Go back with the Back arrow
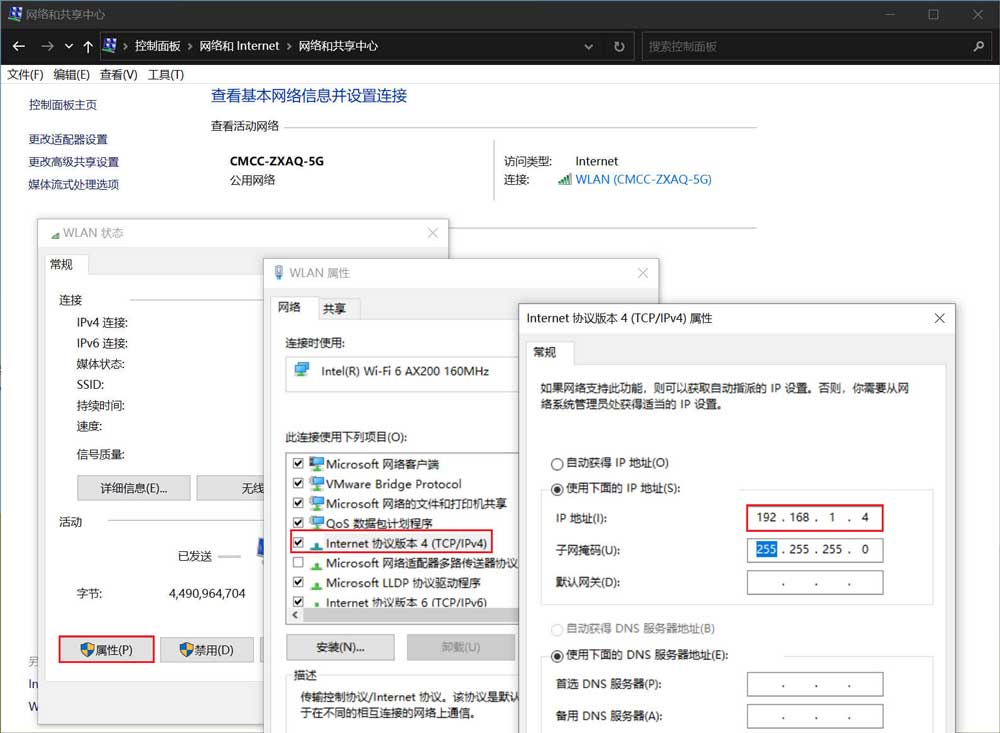 pyautogui.click(x=18, y=46)
